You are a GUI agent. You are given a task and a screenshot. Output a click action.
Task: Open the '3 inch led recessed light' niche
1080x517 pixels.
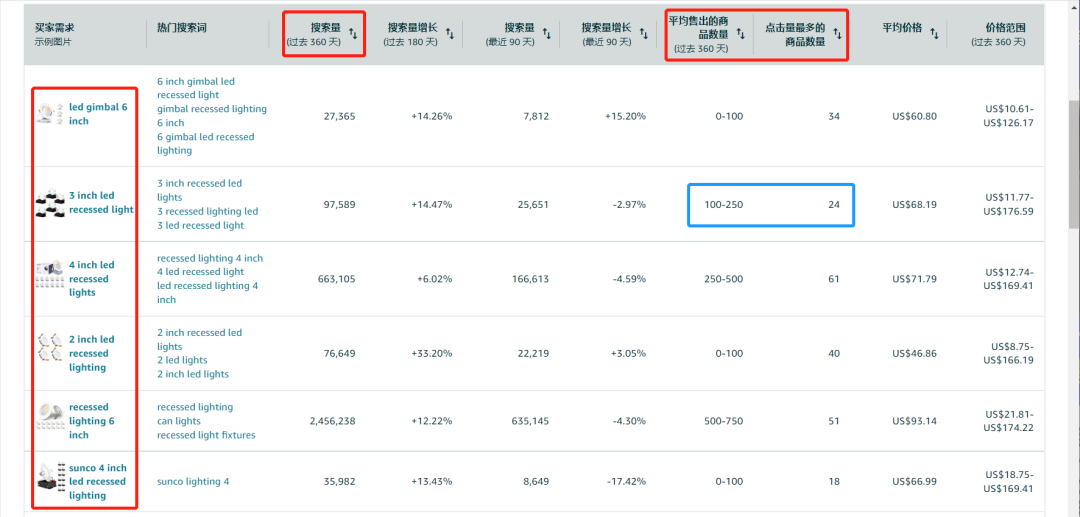101,203
